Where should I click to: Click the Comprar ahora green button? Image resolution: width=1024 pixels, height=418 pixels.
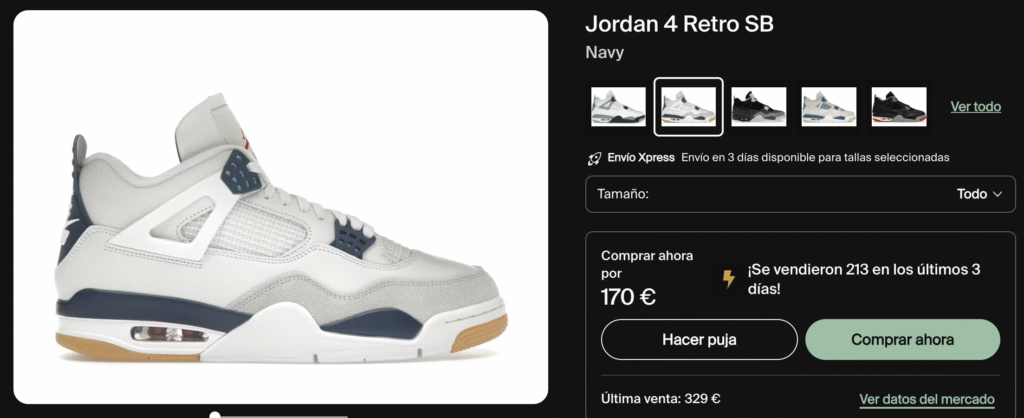coord(903,340)
